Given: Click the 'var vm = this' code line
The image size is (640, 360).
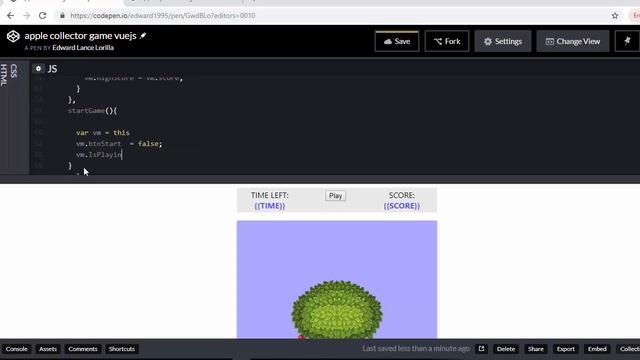Looking at the screenshot, I should (102, 133).
